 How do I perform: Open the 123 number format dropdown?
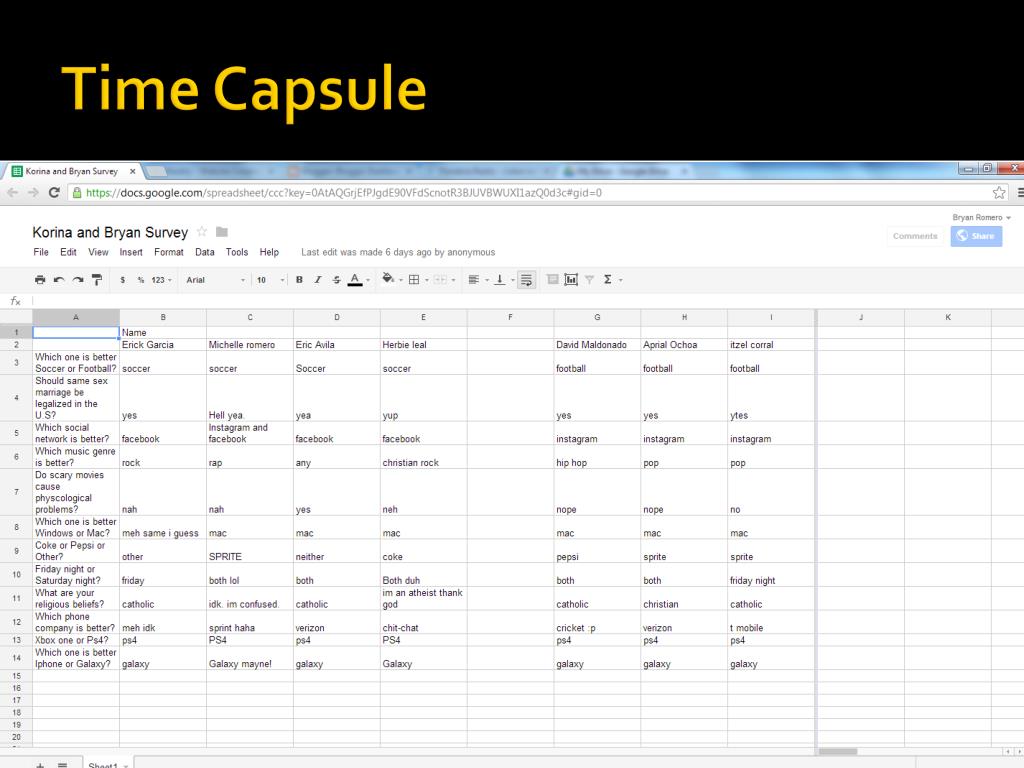(x=161, y=280)
